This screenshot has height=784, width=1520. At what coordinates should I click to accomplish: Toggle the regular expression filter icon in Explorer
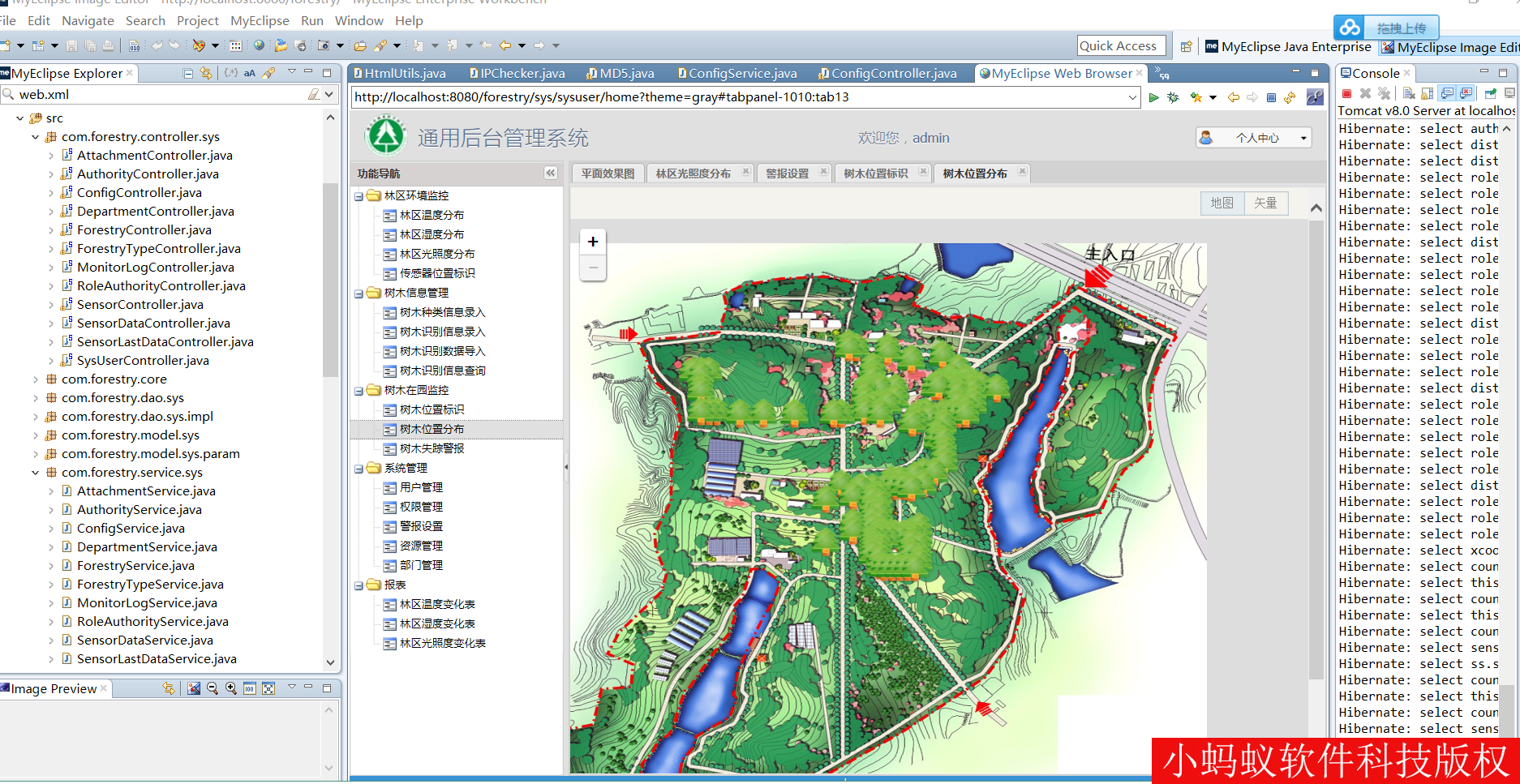[231, 73]
